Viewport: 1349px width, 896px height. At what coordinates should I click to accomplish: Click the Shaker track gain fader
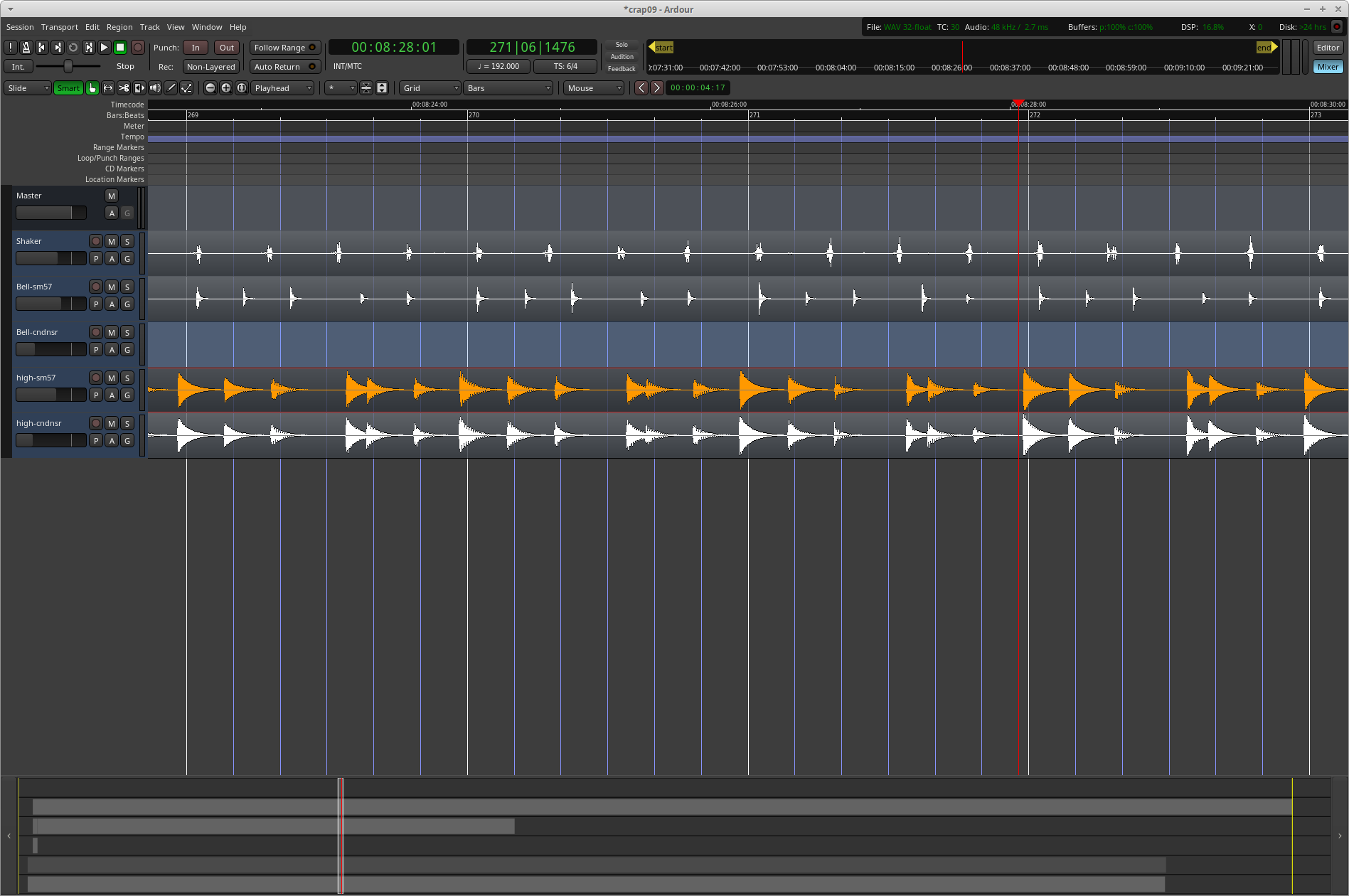tap(50, 259)
